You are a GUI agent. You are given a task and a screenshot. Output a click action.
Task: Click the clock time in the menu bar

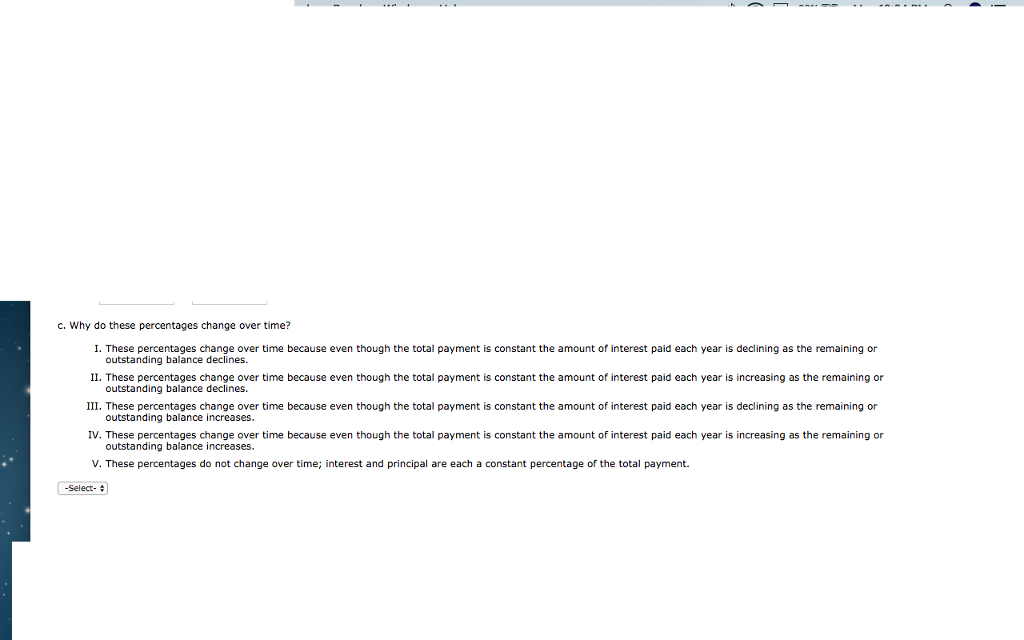(x=903, y=4)
